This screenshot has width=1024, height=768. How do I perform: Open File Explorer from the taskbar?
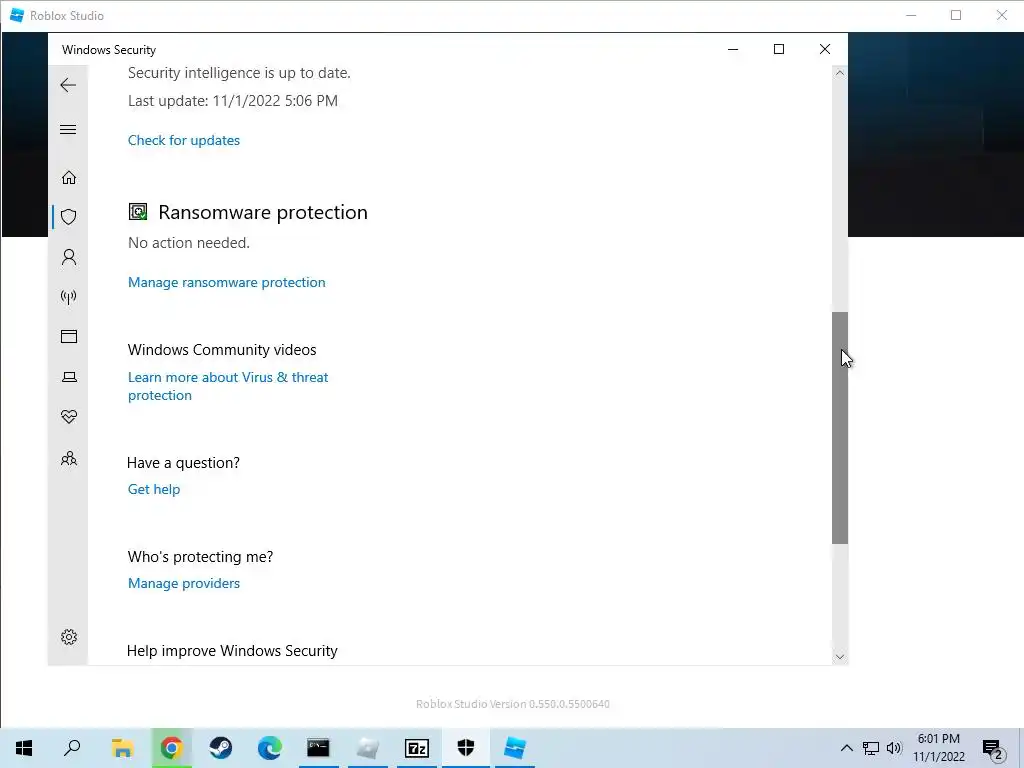[122, 748]
